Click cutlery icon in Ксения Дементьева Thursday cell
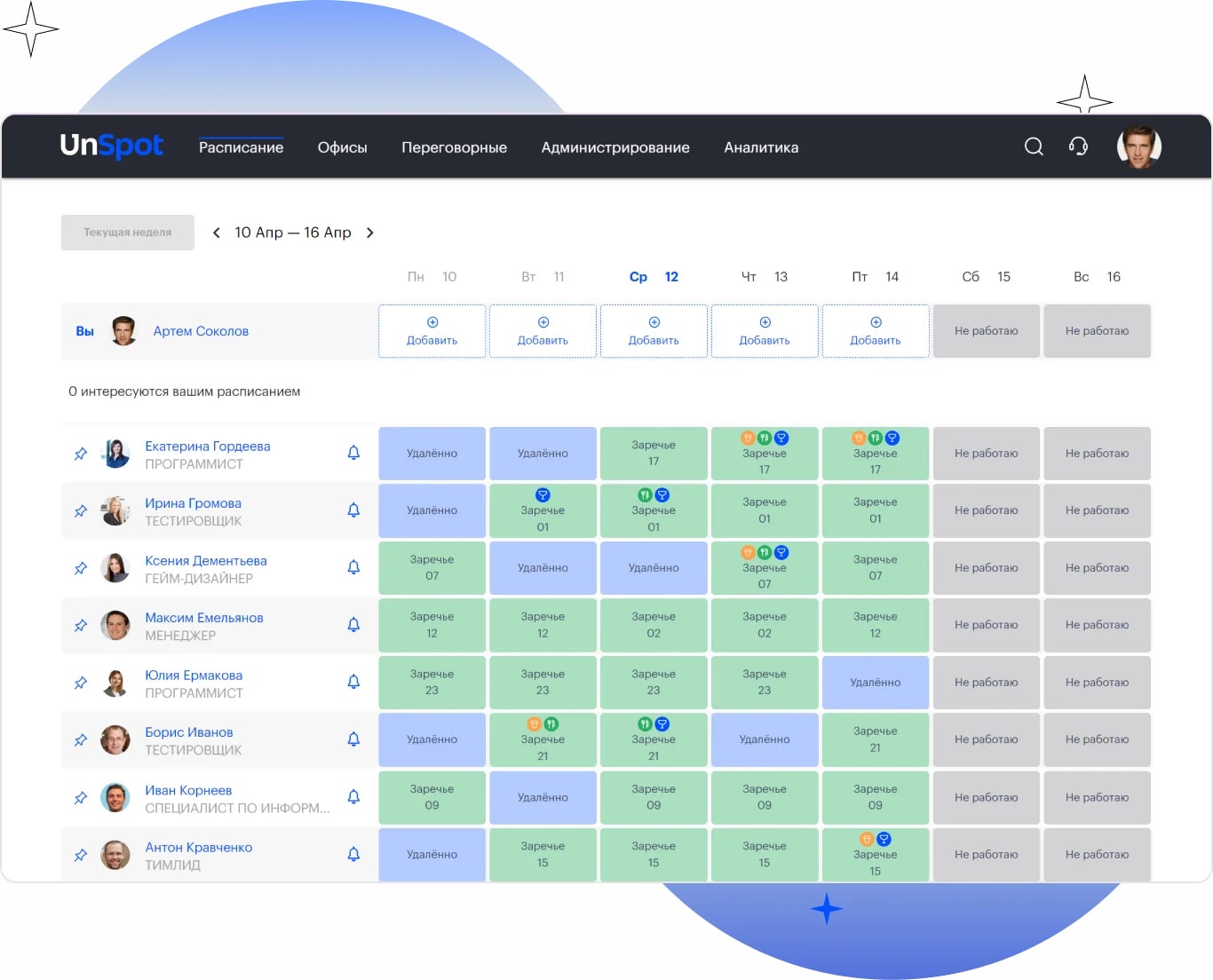The height and width of the screenshot is (980, 1213). click(x=765, y=552)
